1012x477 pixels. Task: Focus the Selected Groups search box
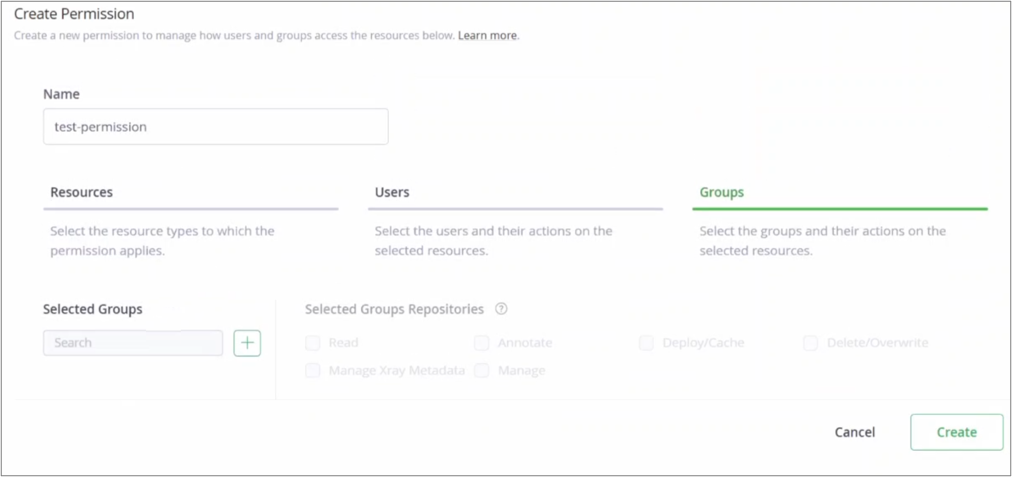click(133, 343)
